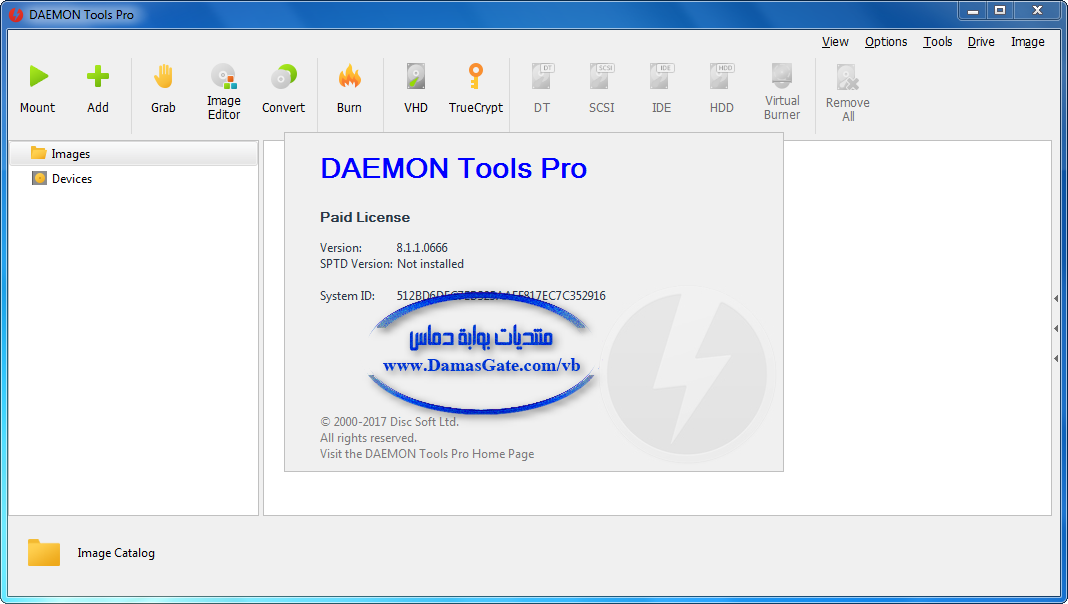This screenshot has height=604, width=1068.
Task: Open the TrueCrypt key tool
Action: point(475,76)
